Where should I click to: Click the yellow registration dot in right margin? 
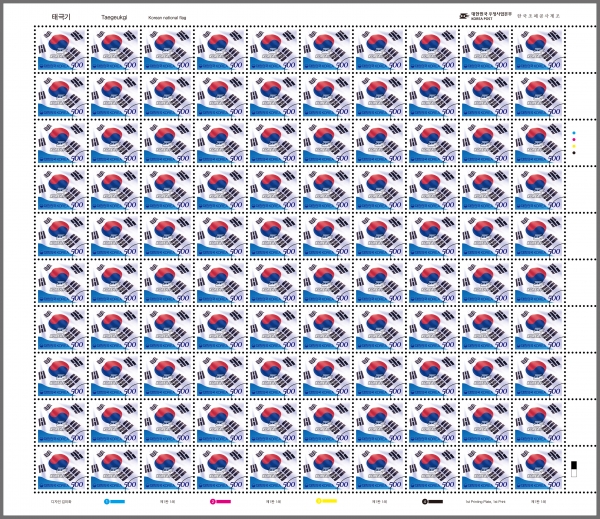click(574, 146)
